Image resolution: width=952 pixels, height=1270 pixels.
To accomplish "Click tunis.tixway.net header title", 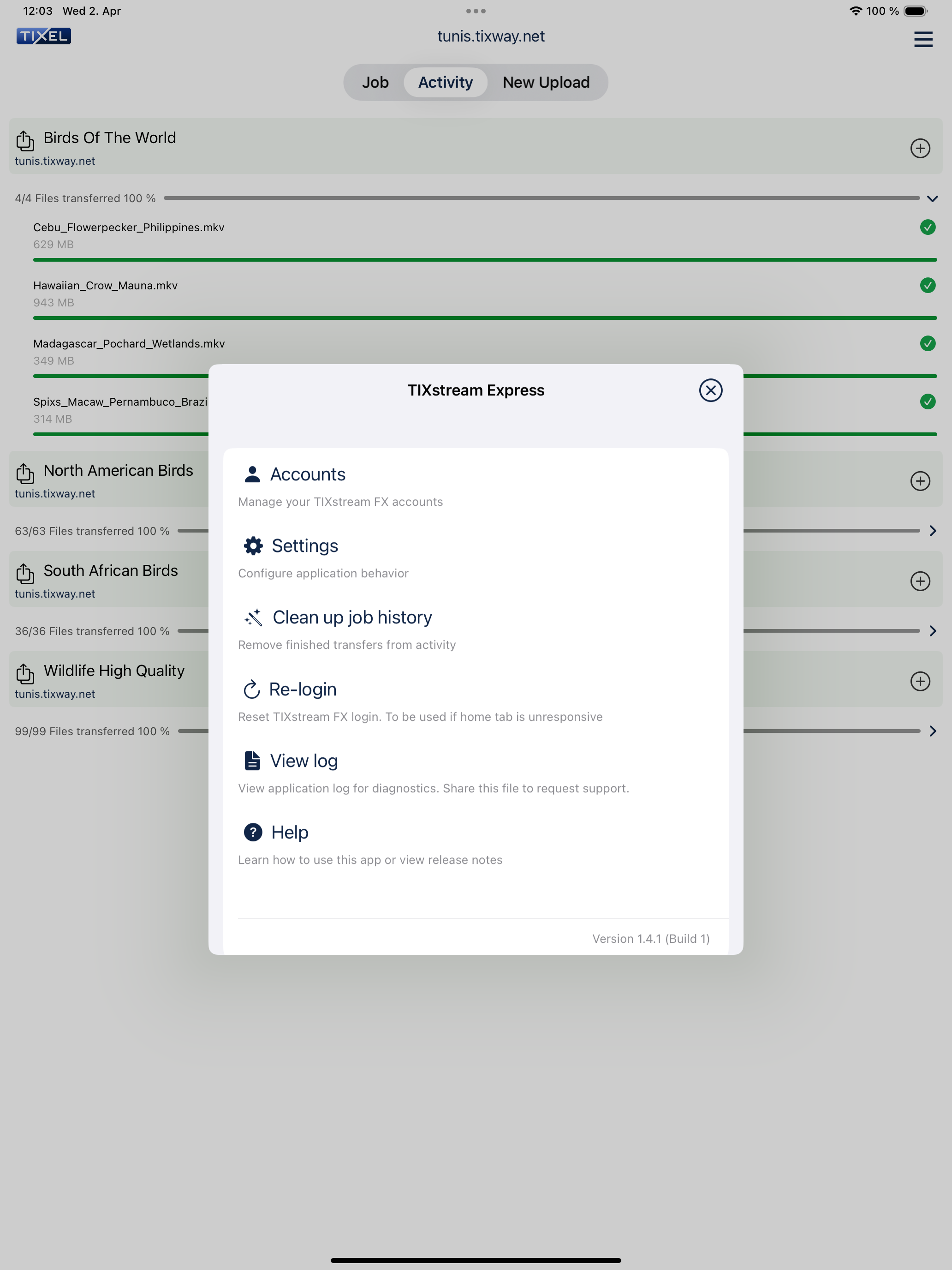I will pos(491,36).
